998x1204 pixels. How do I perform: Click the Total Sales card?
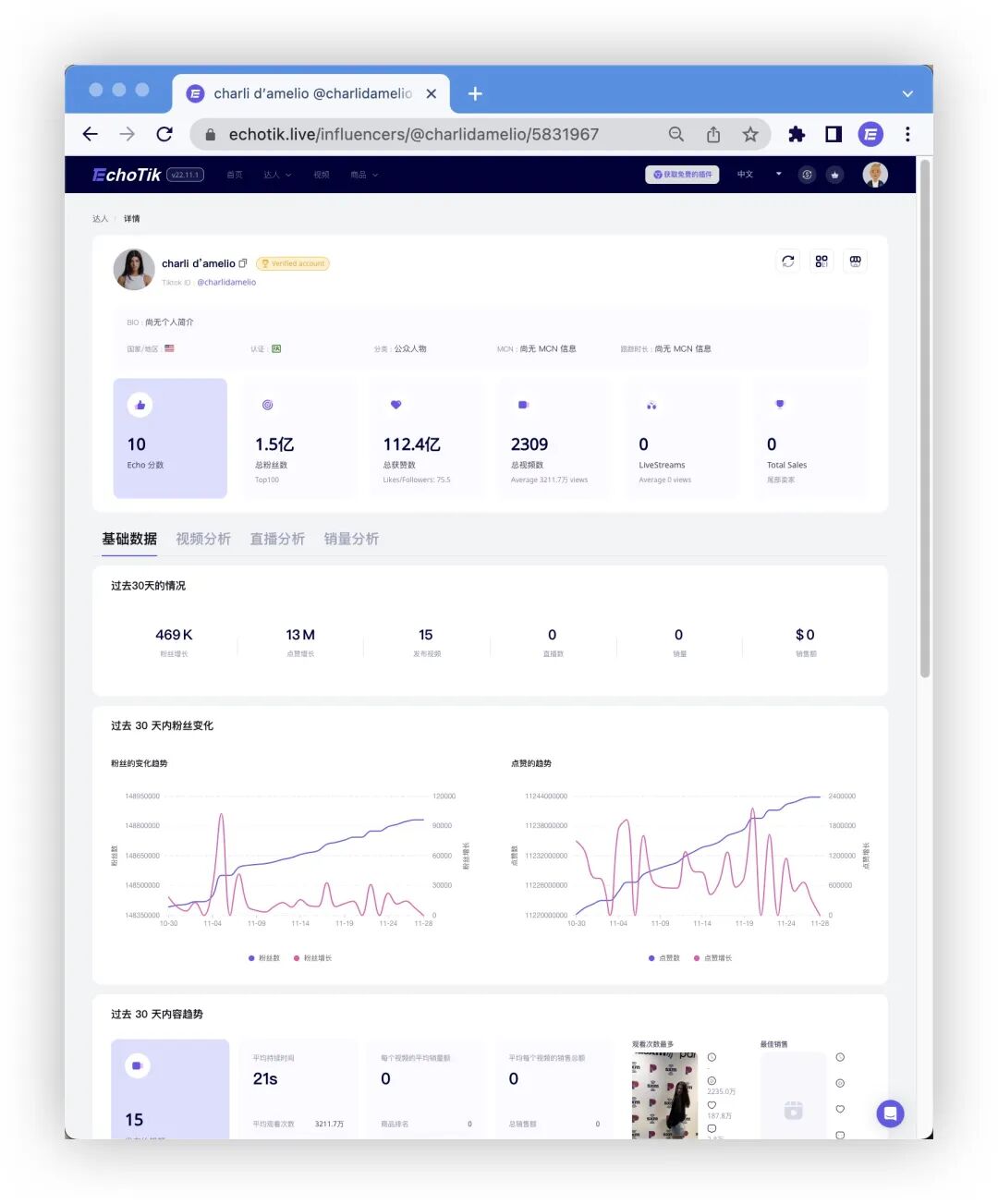[x=809, y=438]
